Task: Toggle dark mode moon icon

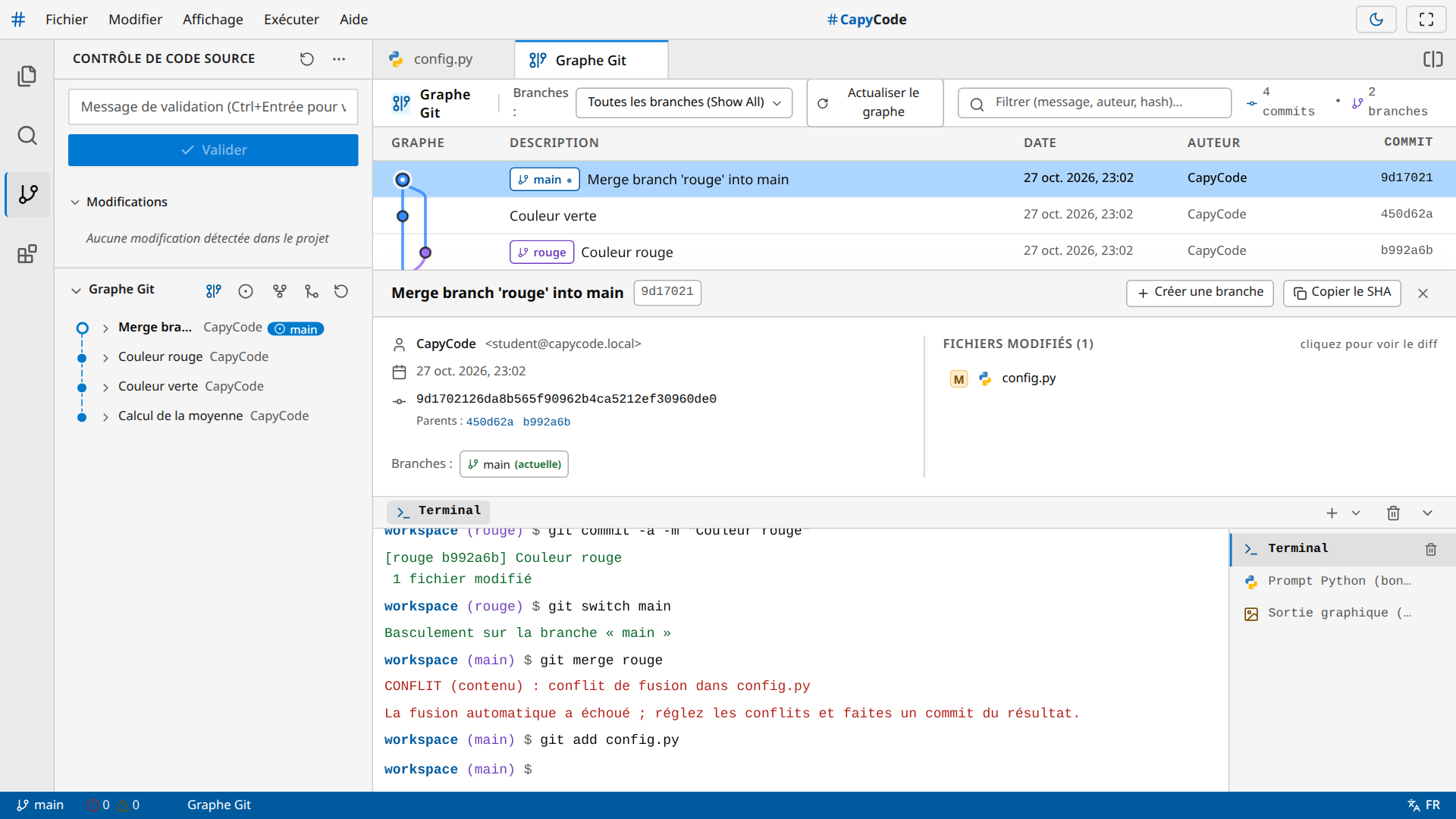Action: (1376, 20)
